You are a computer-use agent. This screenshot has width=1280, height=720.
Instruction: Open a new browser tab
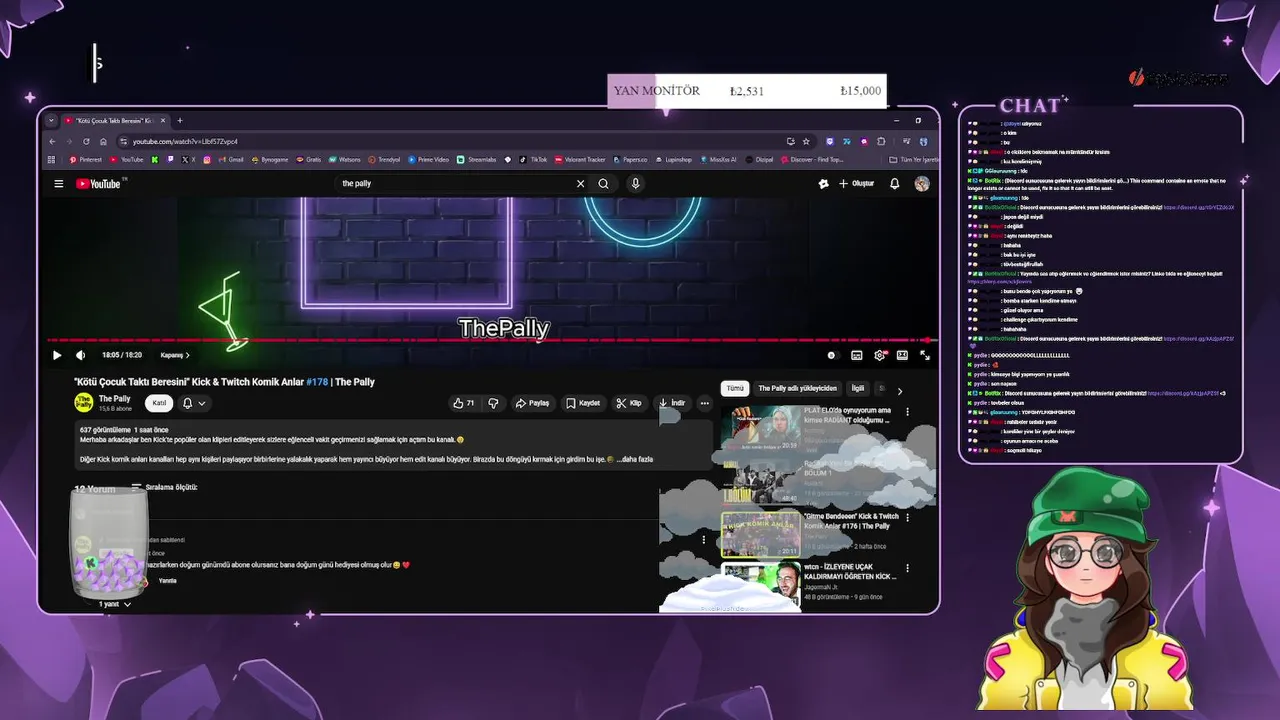click(180, 121)
